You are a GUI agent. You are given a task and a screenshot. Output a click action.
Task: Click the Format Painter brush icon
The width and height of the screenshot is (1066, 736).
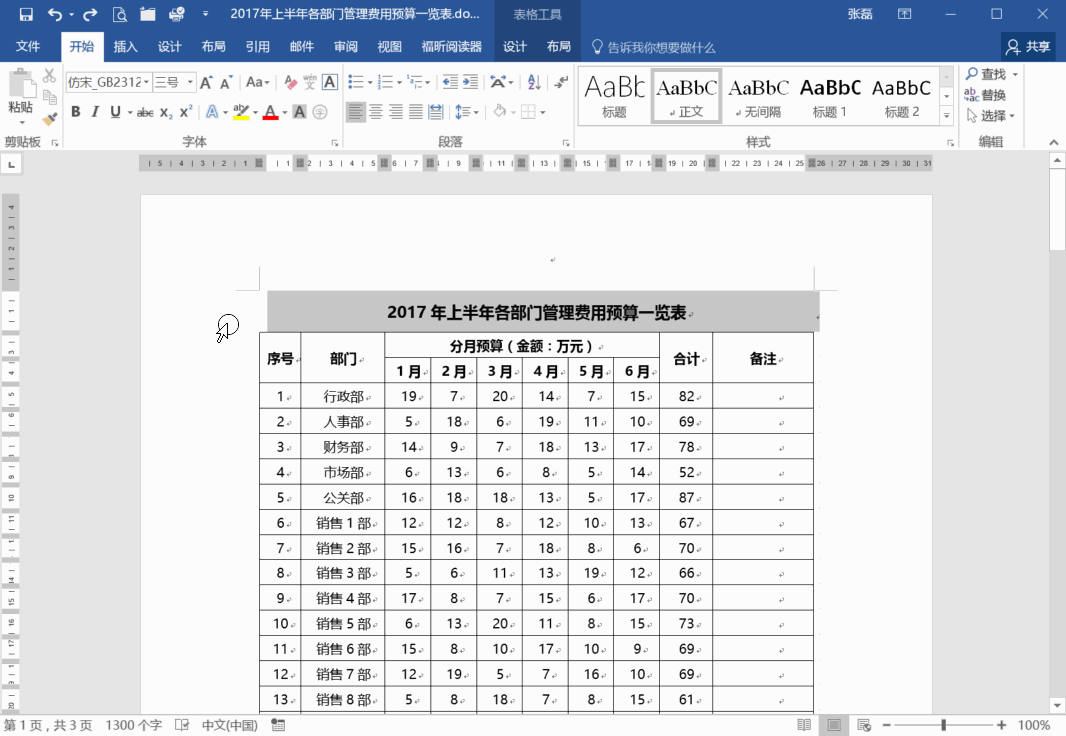(x=49, y=119)
